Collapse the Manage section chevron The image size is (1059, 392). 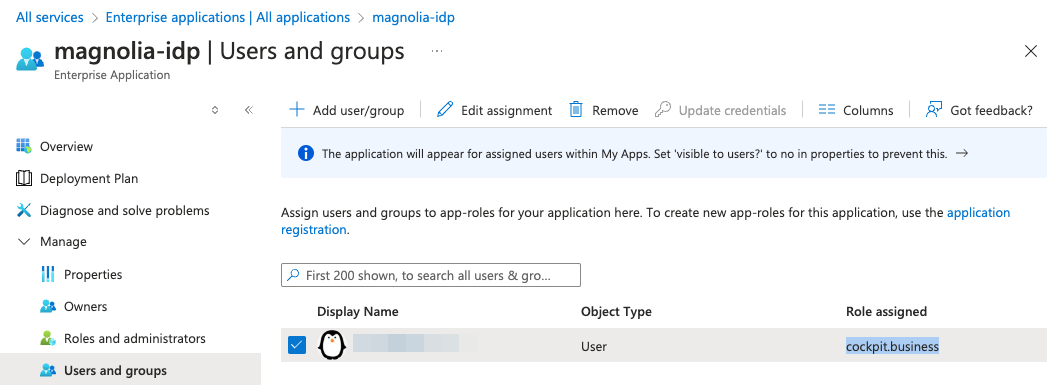pyautogui.click(x=24, y=241)
